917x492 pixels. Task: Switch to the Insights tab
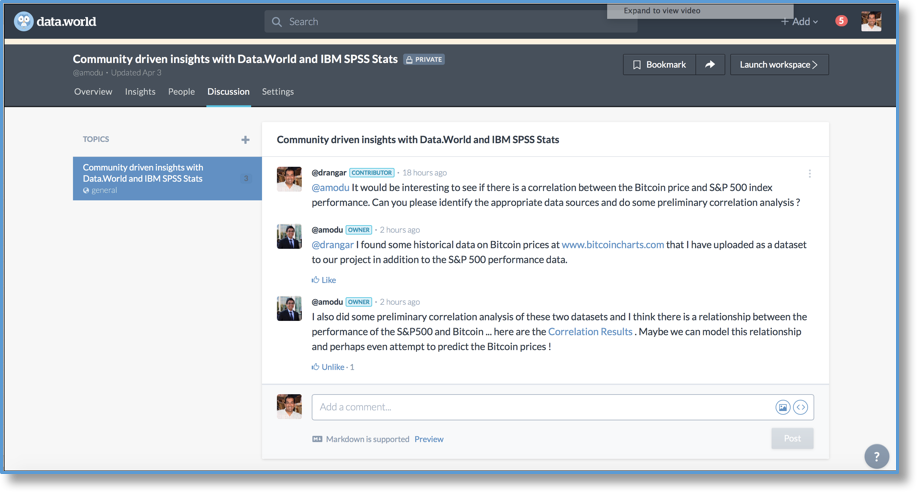click(x=140, y=91)
